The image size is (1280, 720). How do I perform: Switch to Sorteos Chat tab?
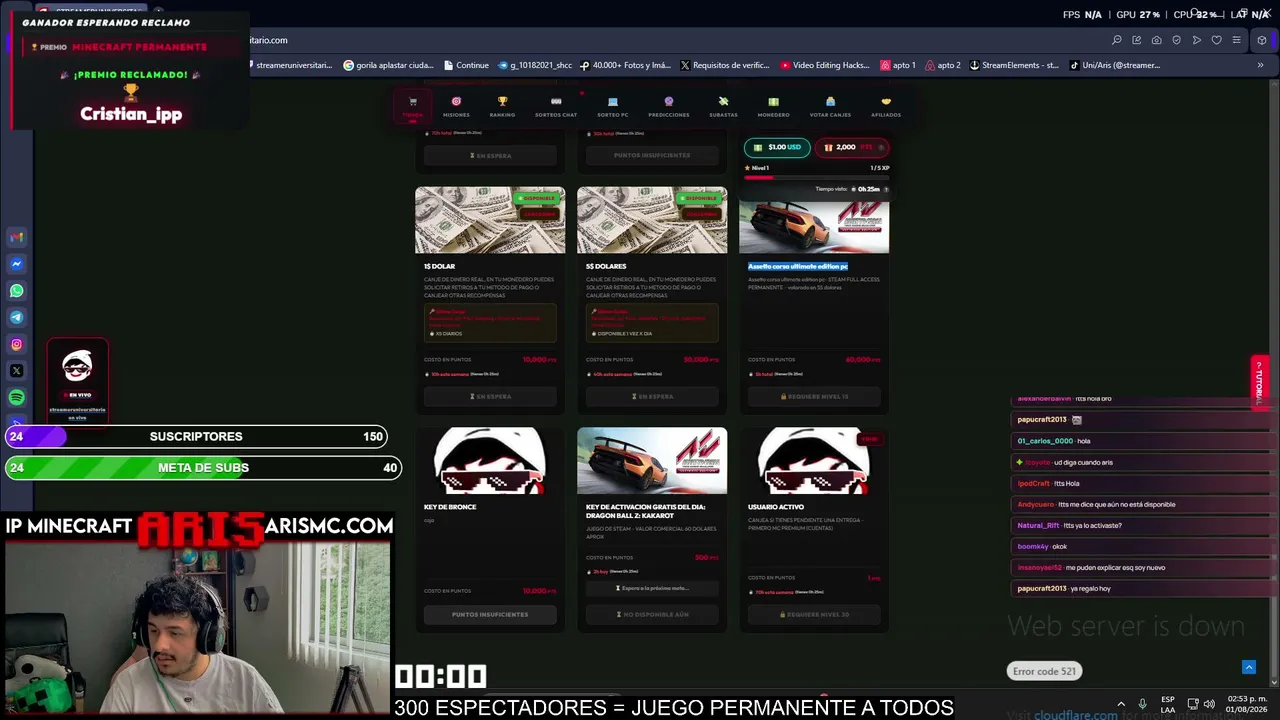[556, 106]
